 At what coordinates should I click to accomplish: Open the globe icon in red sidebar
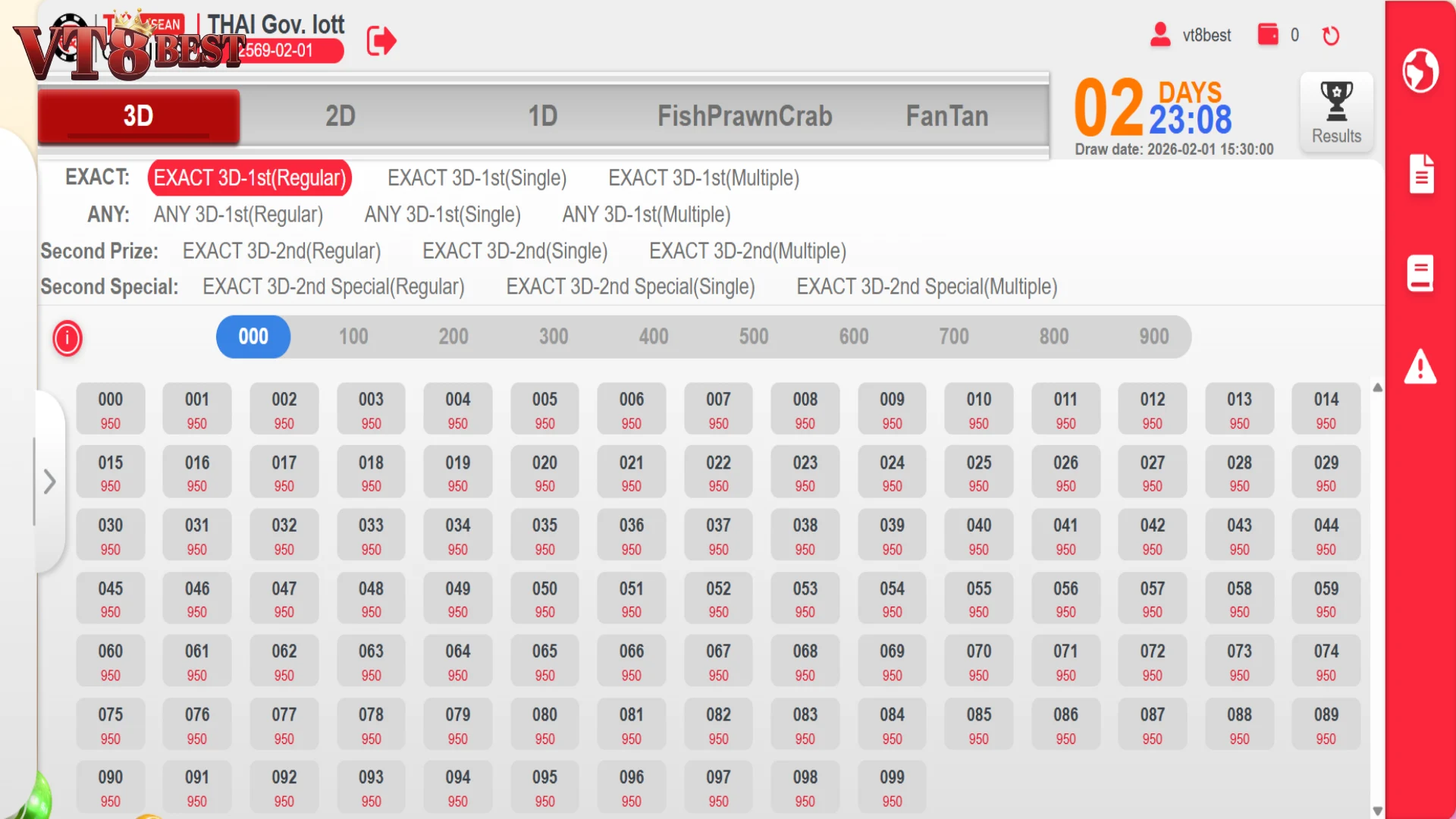pos(1420,71)
